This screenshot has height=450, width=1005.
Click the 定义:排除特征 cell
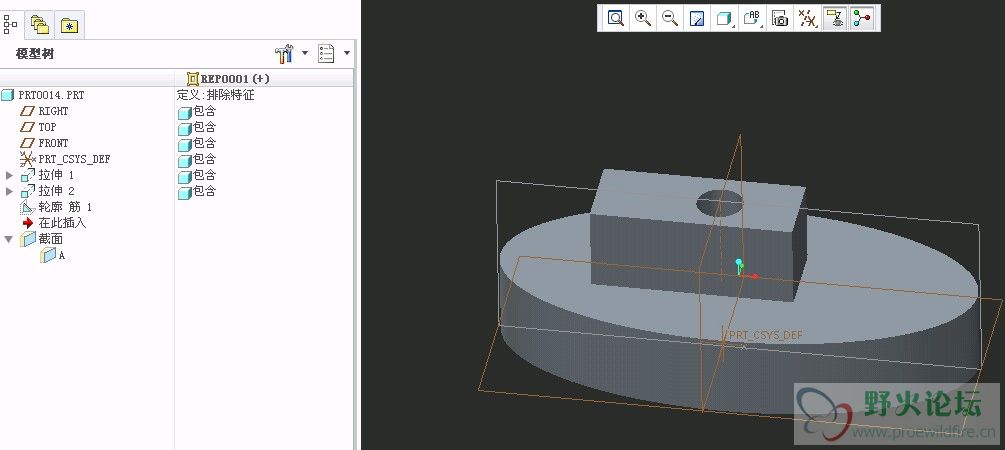pyautogui.click(x=216, y=95)
